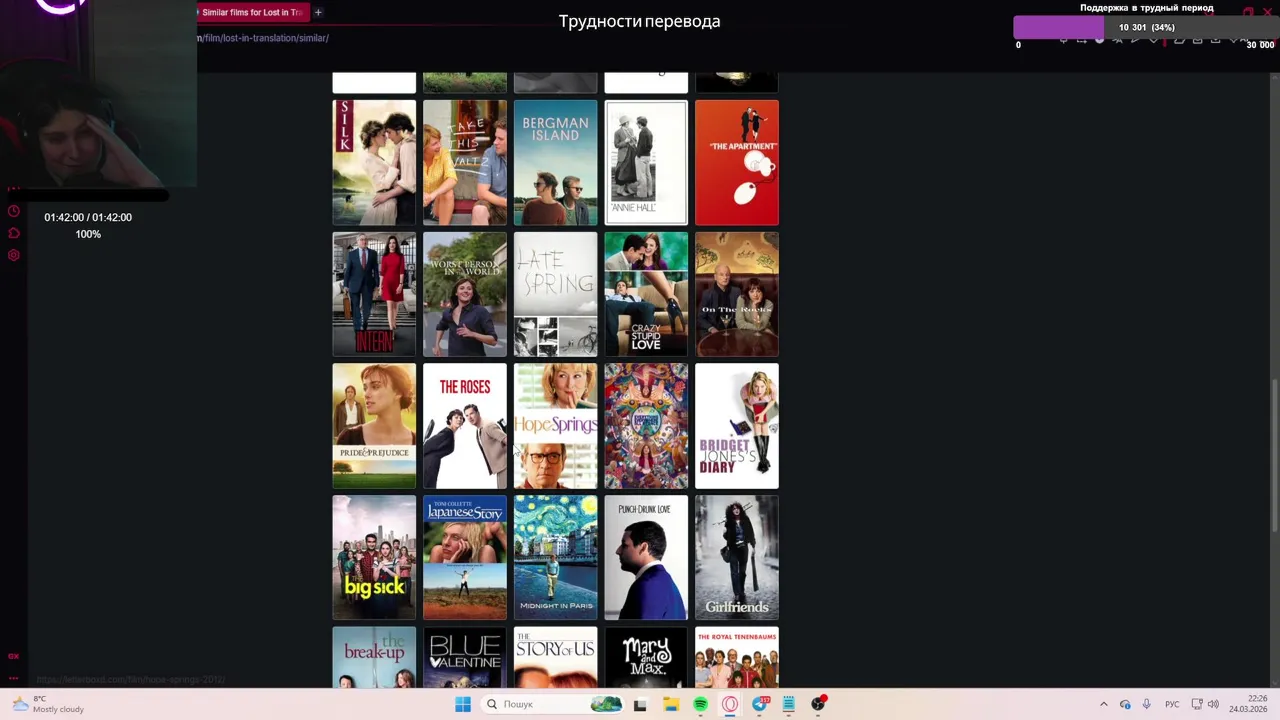Open the Midnight in Paris poster
This screenshot has width=1280, height=720.
(x=555, y=558)
